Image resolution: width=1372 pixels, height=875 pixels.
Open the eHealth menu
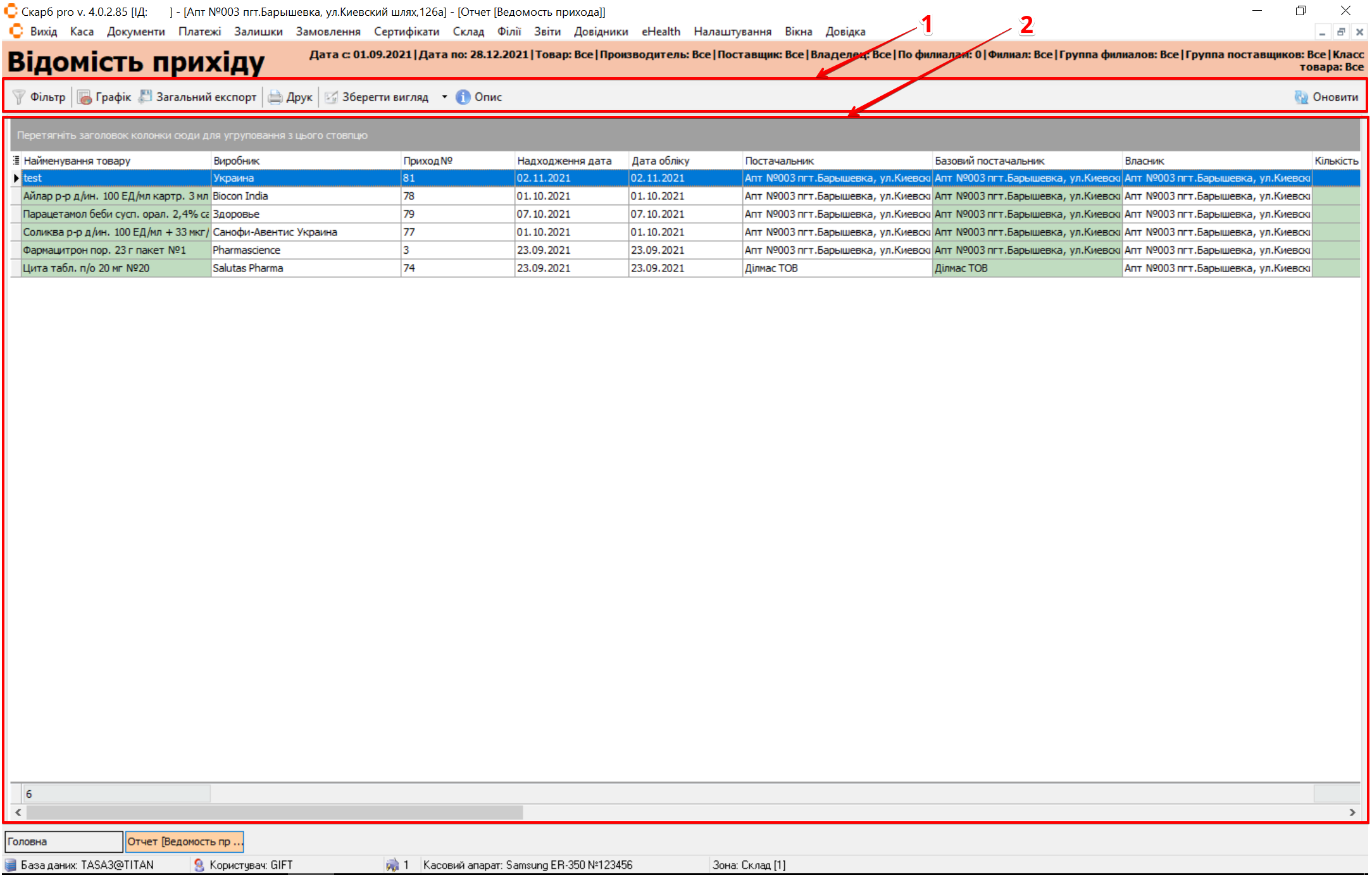click(x=660, y=32)
